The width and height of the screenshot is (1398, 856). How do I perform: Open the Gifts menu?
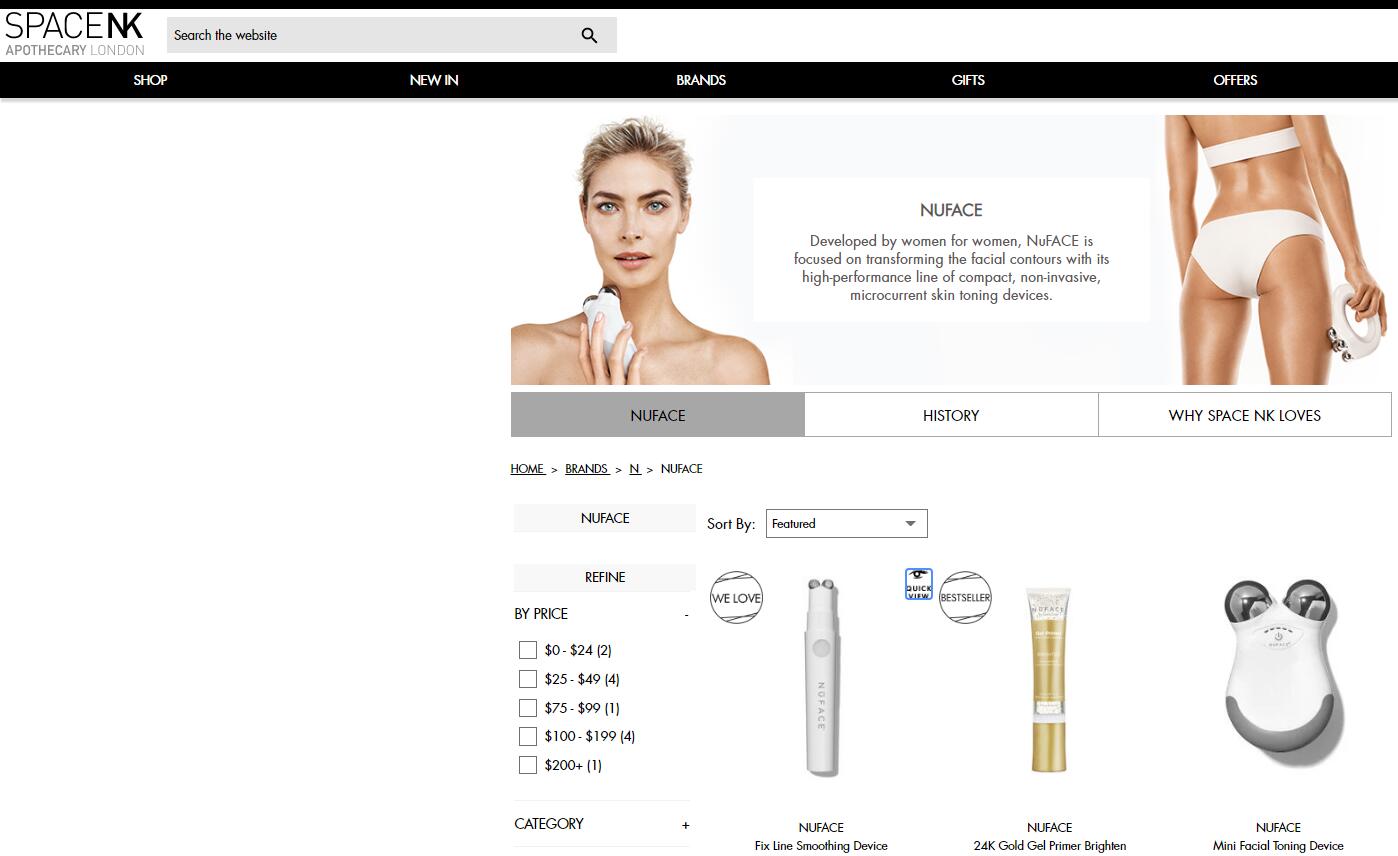point(968,80)
